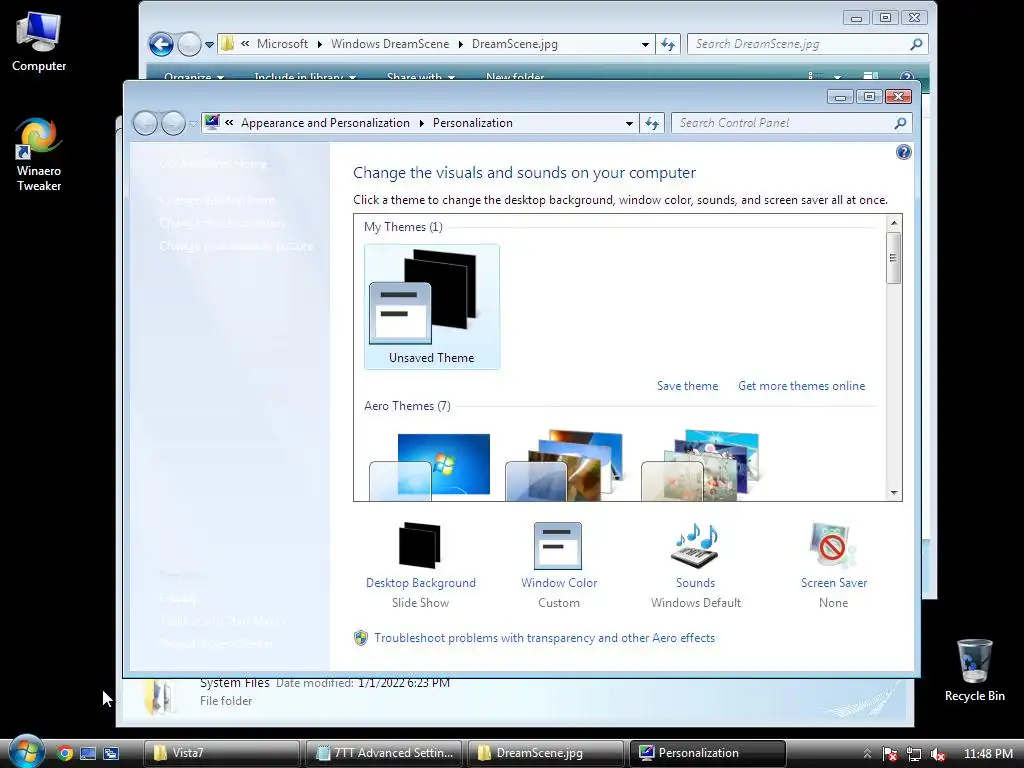Click Windows DreamScene breadcrumb in Explorer
This screenshot has height=768, width=1024.
[x=390, y=44]
